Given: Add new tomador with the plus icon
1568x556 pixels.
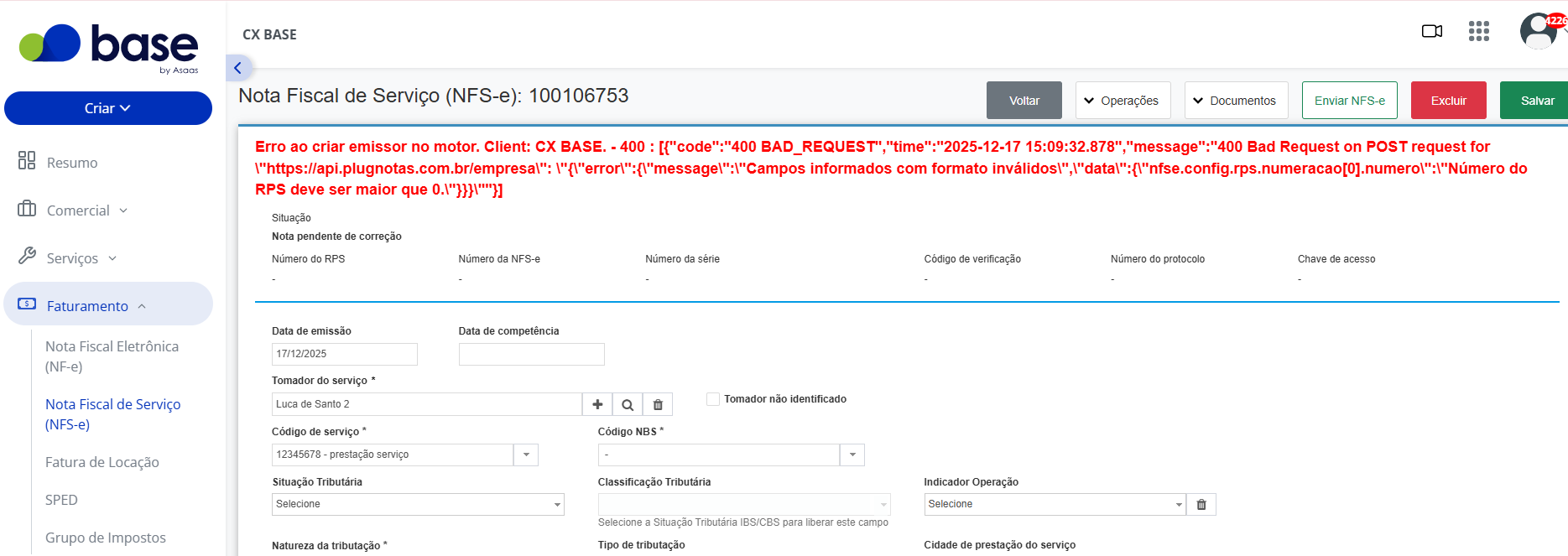Looking at the screenshot, I should pos(597,404).
